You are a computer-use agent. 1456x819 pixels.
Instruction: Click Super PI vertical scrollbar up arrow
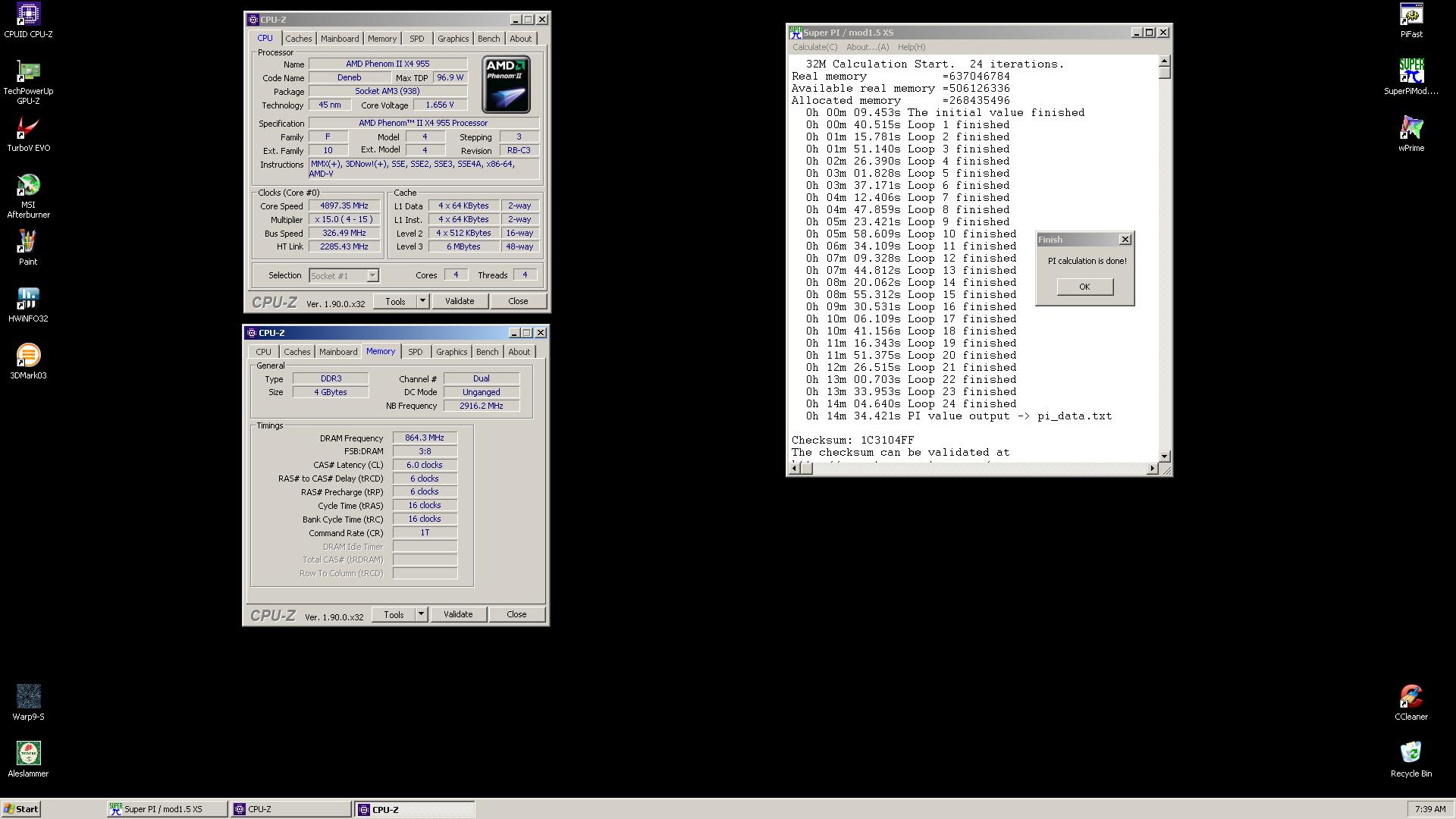coord(1165,61)
